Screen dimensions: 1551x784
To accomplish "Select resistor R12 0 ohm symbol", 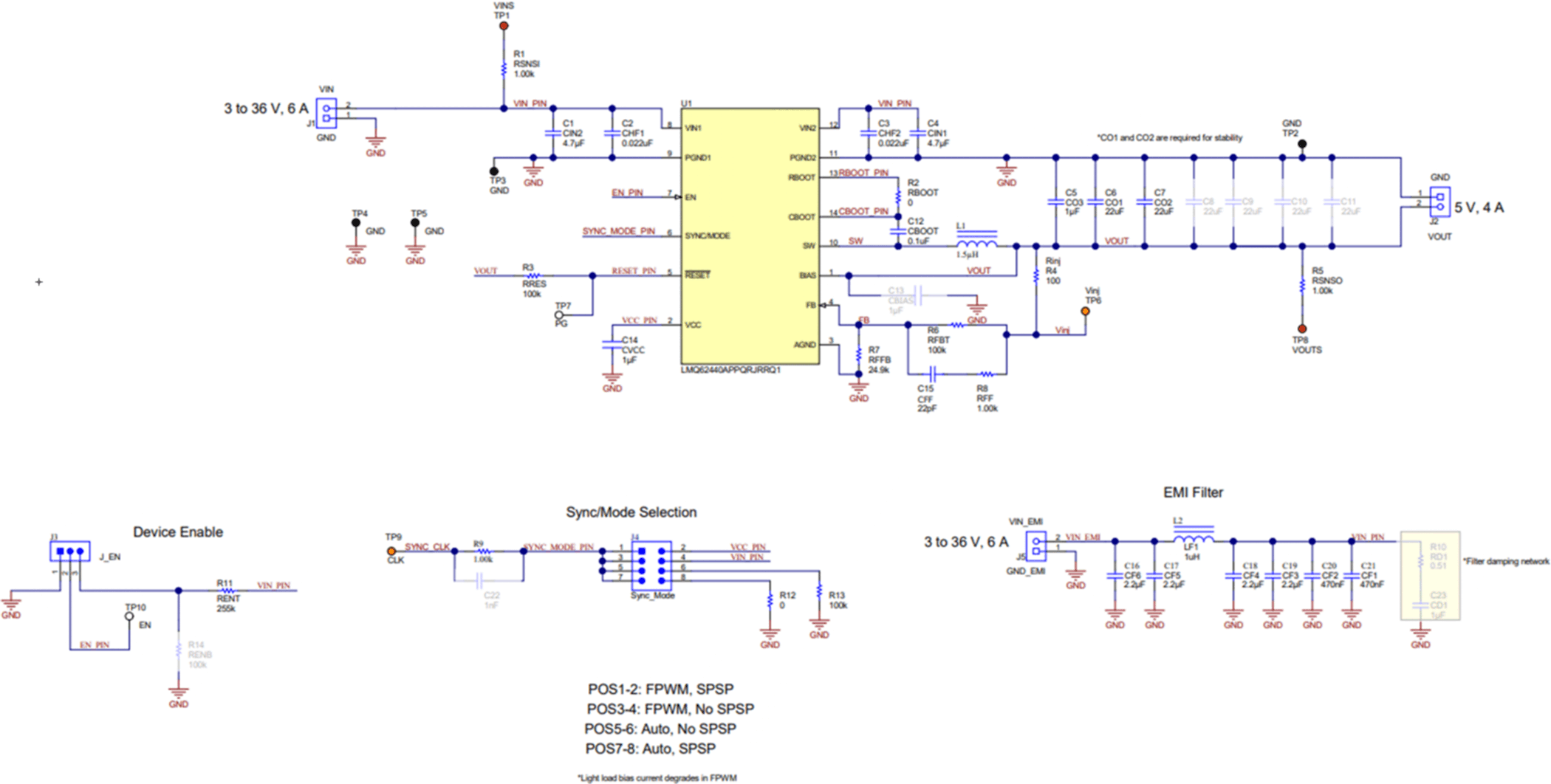I will 770,600.
